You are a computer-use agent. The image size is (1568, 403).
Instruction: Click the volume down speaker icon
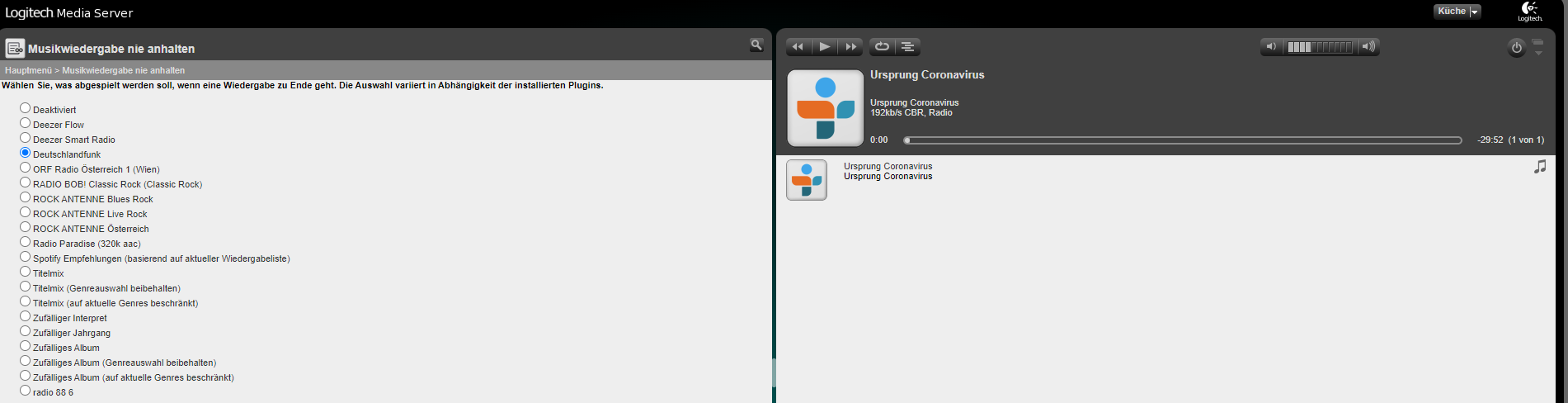click(x=1272, y=47)
